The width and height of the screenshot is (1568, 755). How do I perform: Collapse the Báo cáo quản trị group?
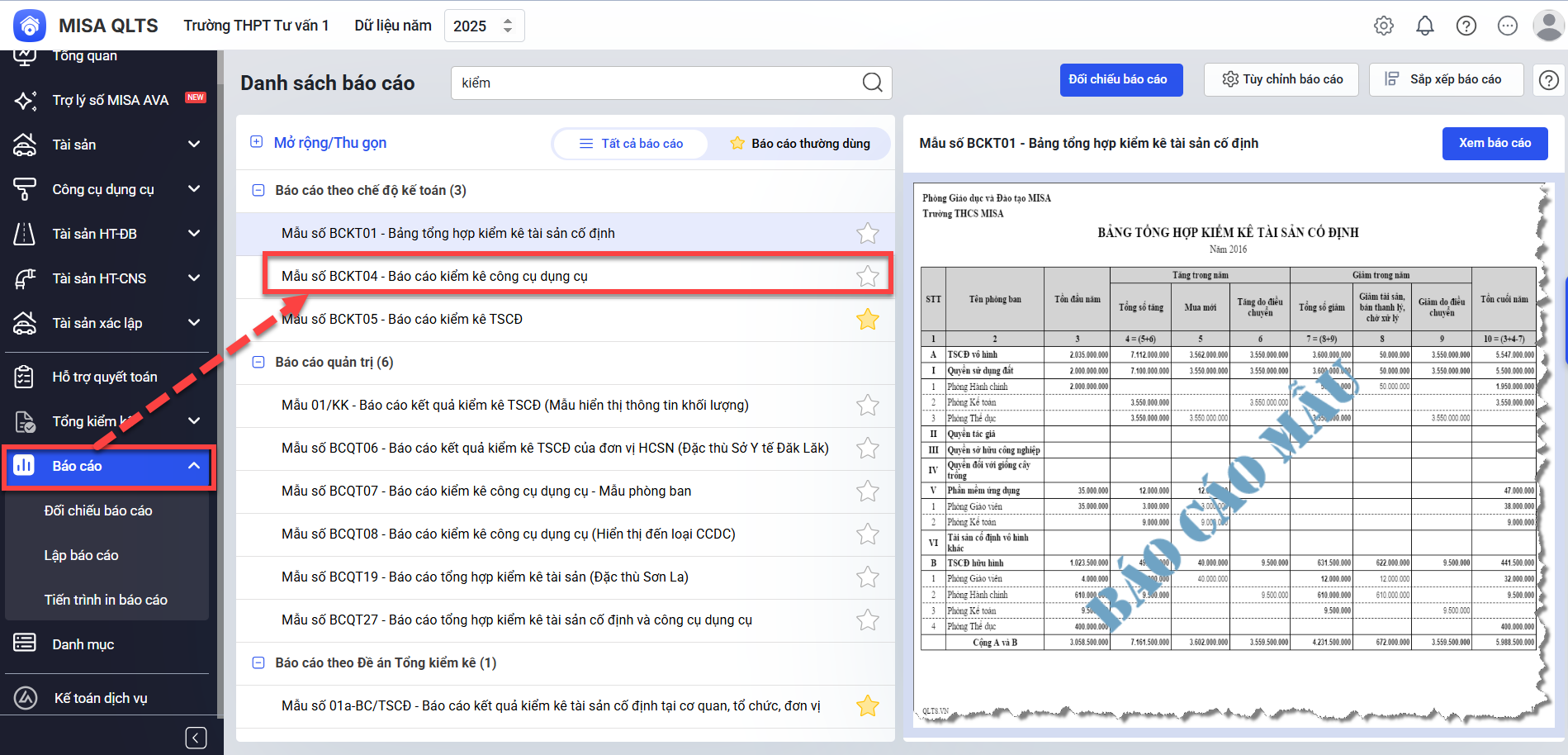[x=258, y=363]
